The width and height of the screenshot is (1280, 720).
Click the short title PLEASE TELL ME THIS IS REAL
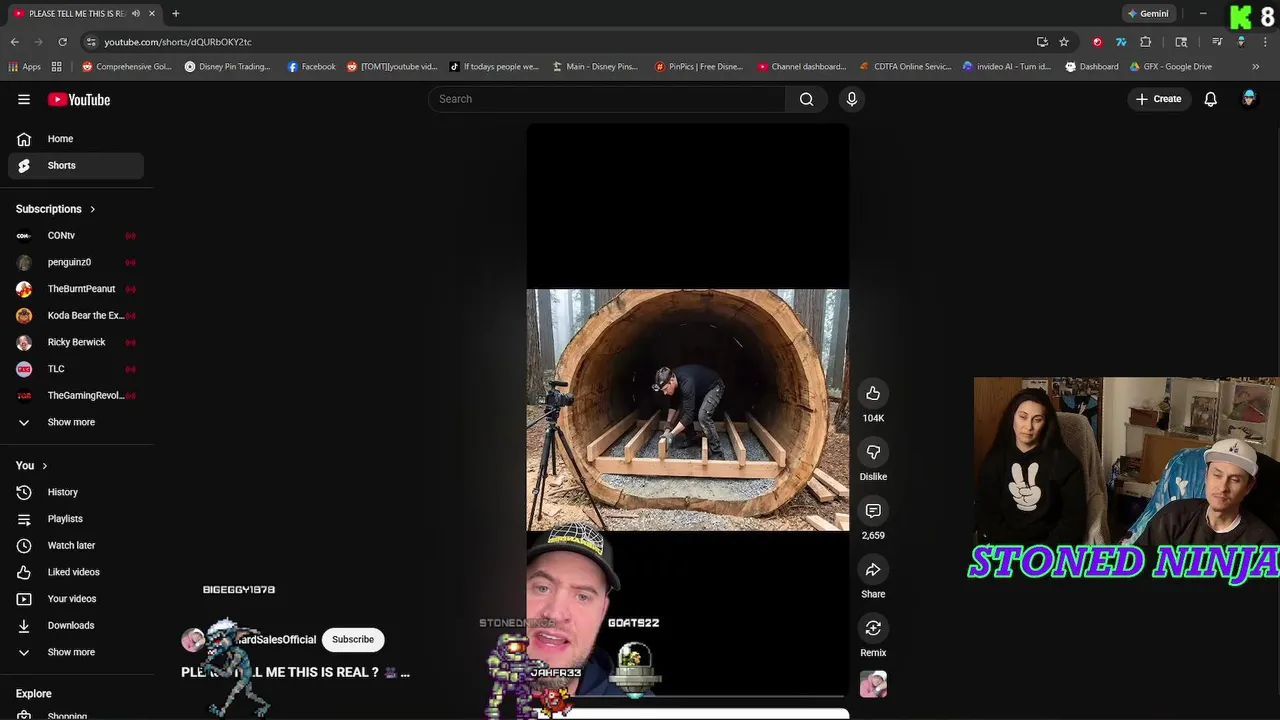[280, 672]
